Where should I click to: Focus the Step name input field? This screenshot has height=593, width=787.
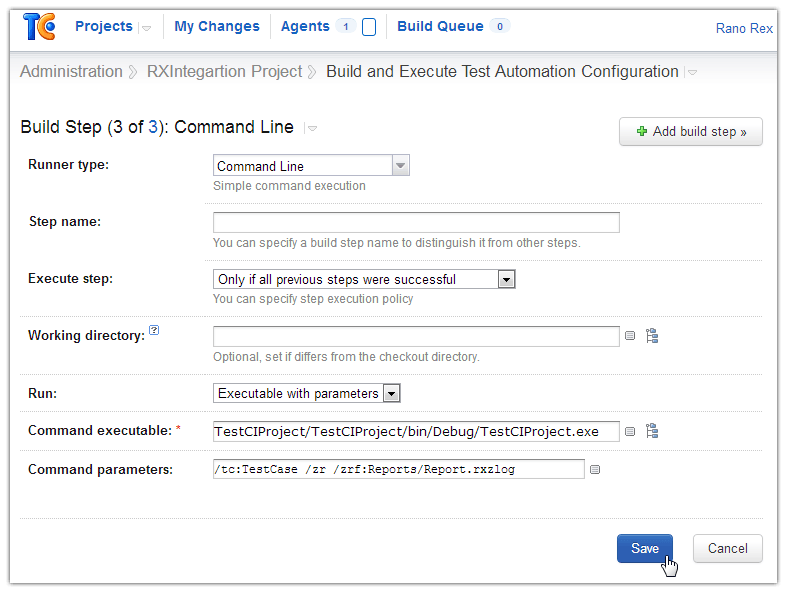point(416,222)
